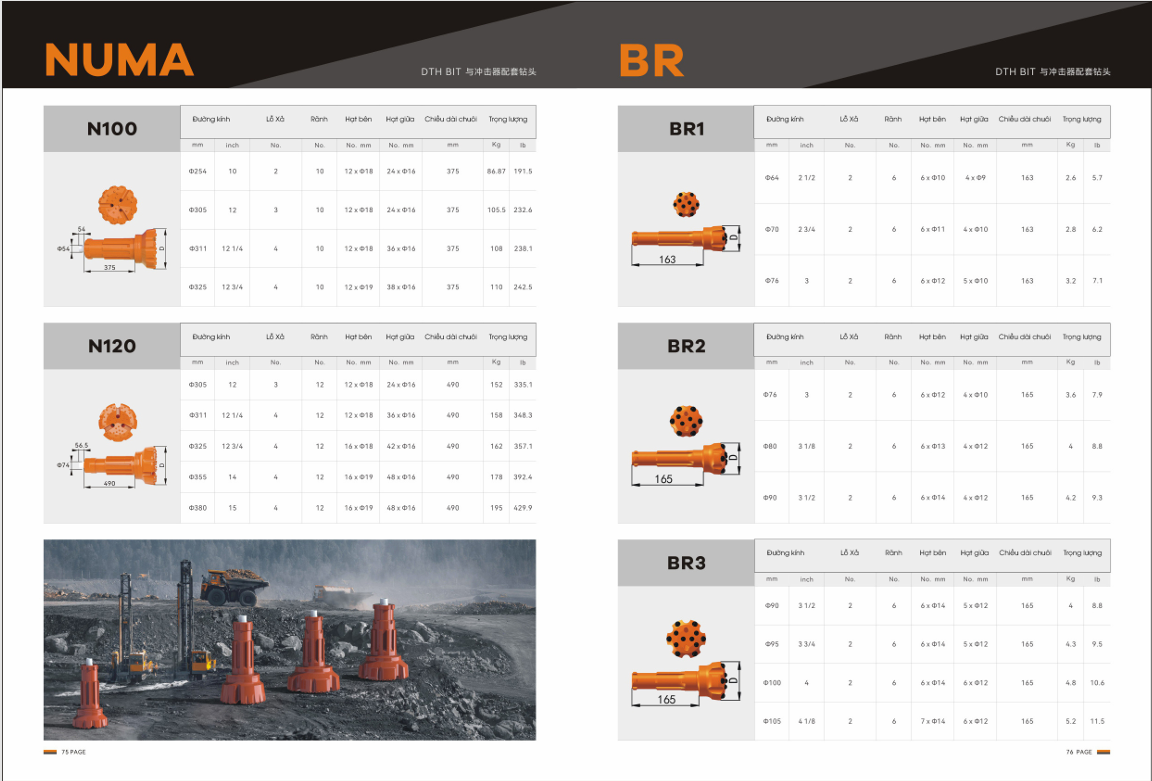
Task: Select the BR2 model label
Action: tap(686, 346)
